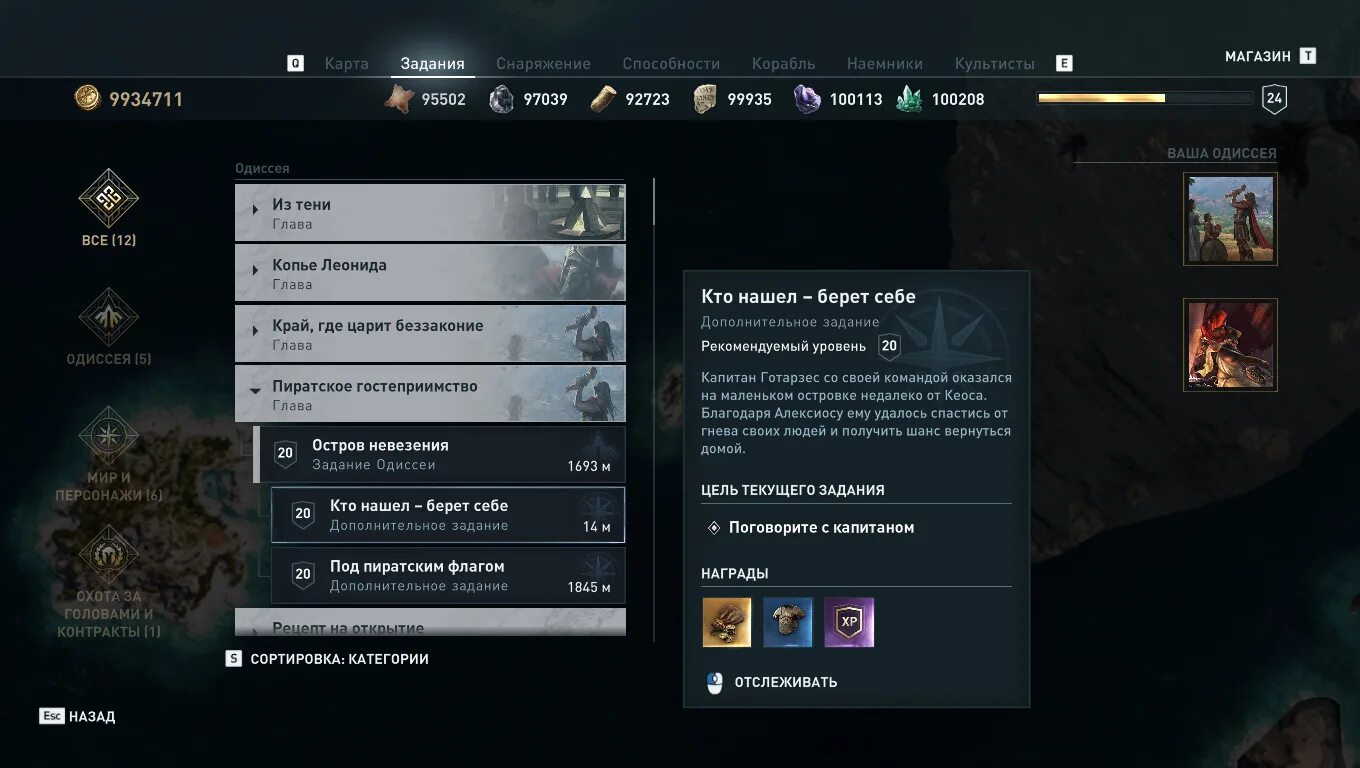Screen dimensions: 1360x768
Task: Expand the Из тени chapter
Action: coord(430,213)
